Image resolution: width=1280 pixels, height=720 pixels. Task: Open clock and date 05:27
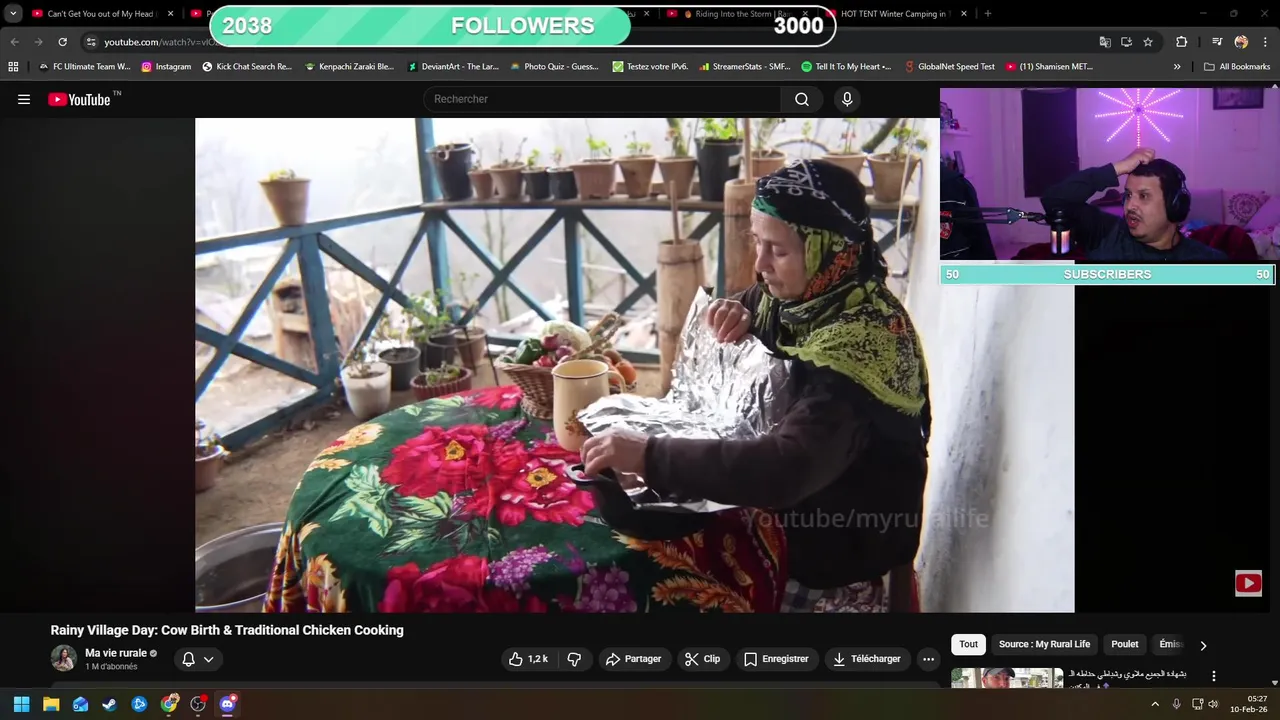1250,704
